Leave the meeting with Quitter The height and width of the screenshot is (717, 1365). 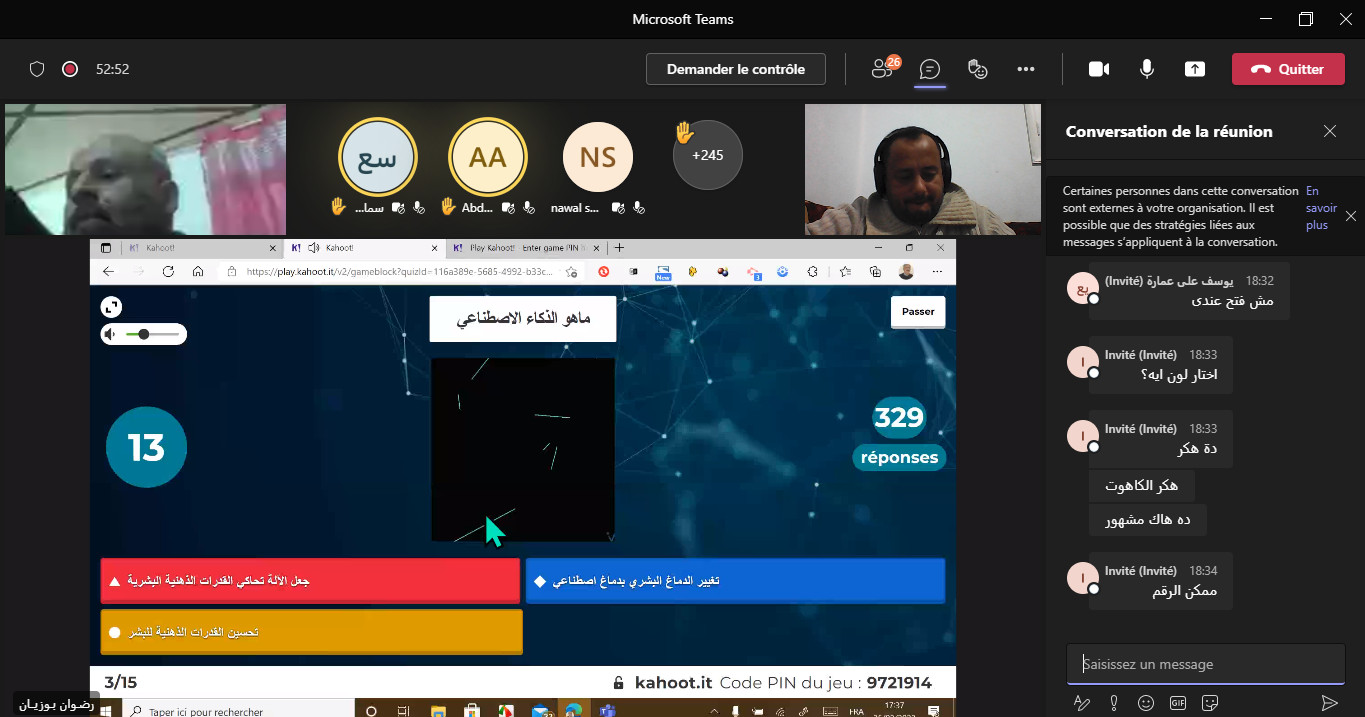coord(1288,69)
